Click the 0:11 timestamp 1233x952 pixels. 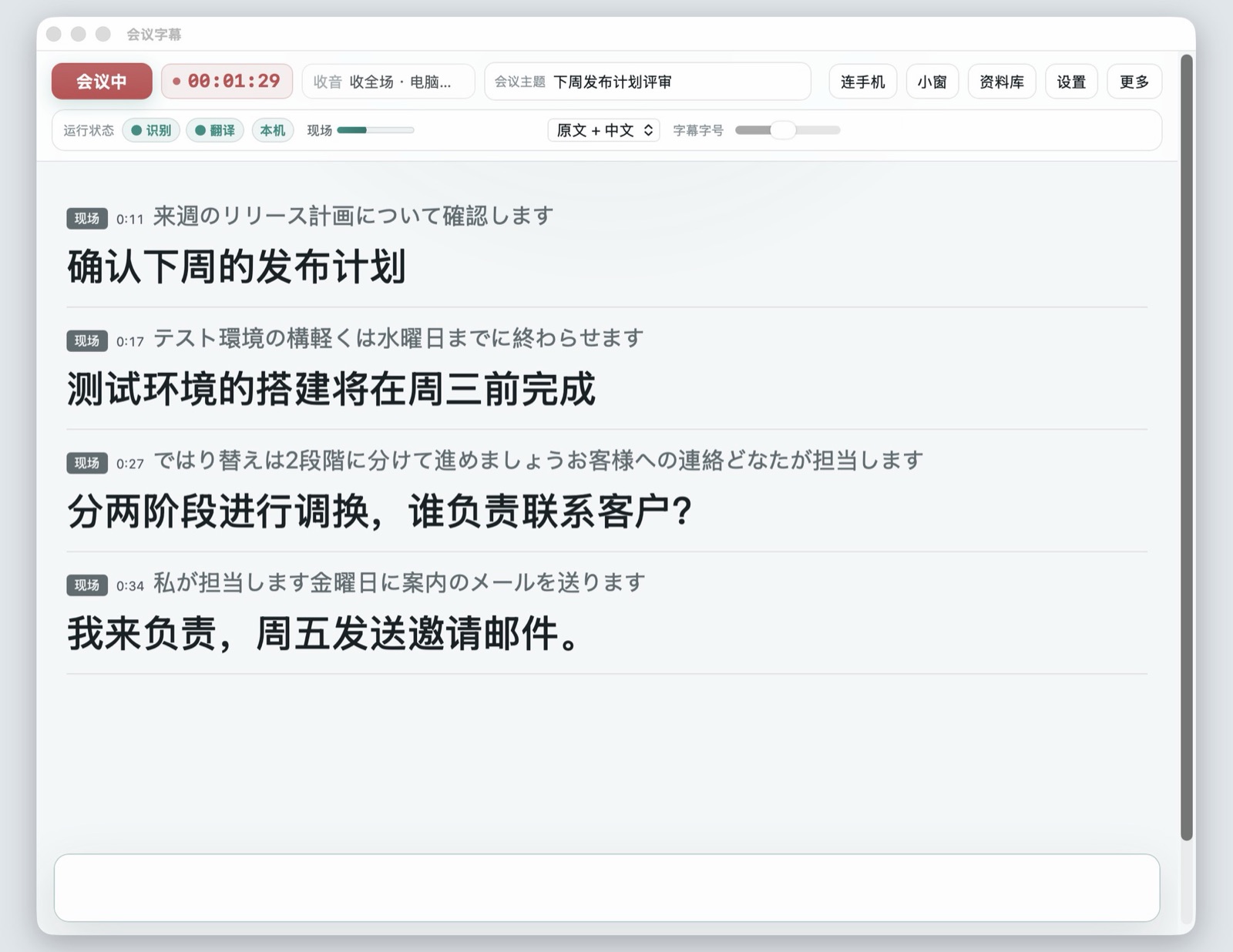coord(130,220)
